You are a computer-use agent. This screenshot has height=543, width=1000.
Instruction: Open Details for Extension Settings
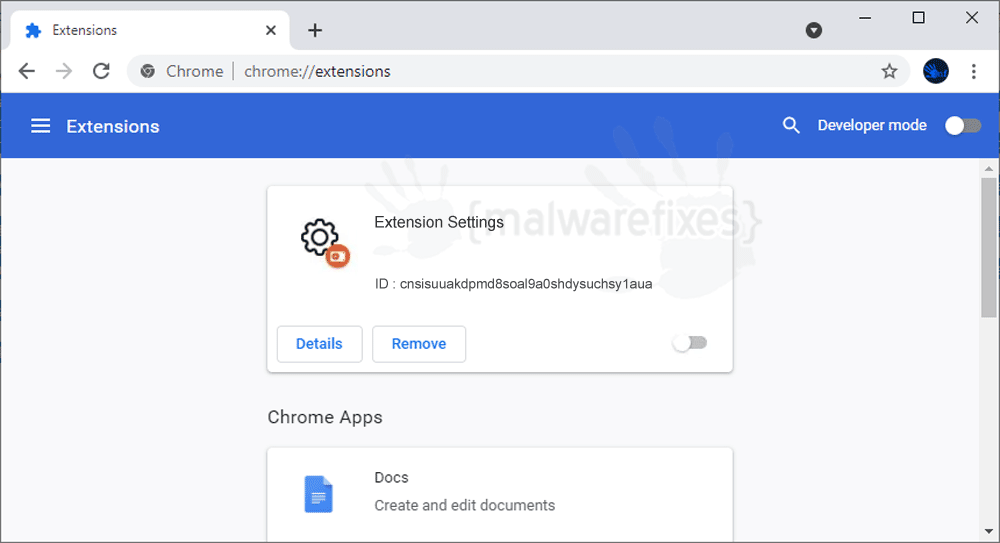click(x=320, y=344)
